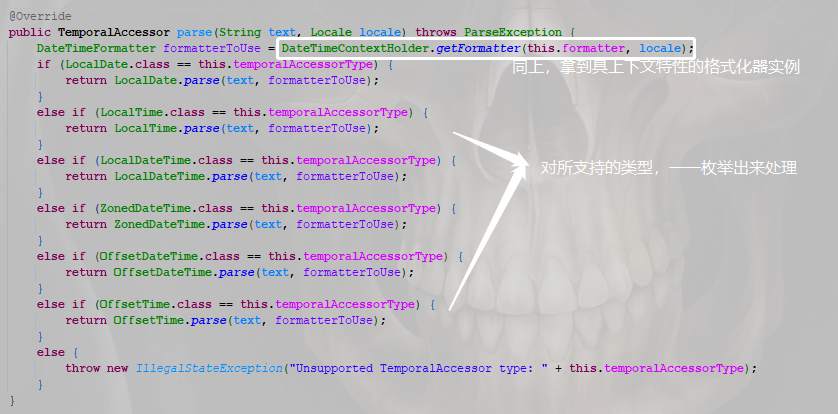Click the Chinese note below the highlighted box
This screenshot has height=414, width=838.
[656, 68]
